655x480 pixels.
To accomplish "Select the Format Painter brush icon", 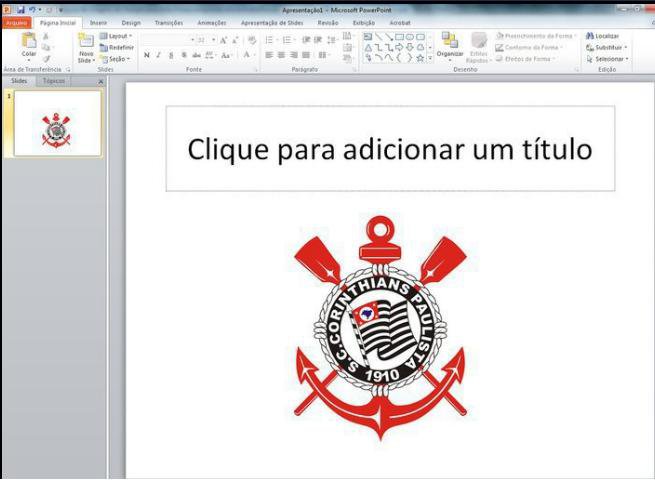I will tap(47, 59).
